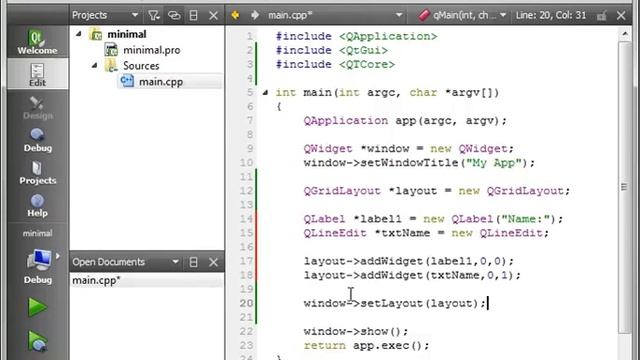This screenshot has width=640, height=360.
Task: Click the editor vertical scrollbar thumb
Action: [x=624, y=187]
